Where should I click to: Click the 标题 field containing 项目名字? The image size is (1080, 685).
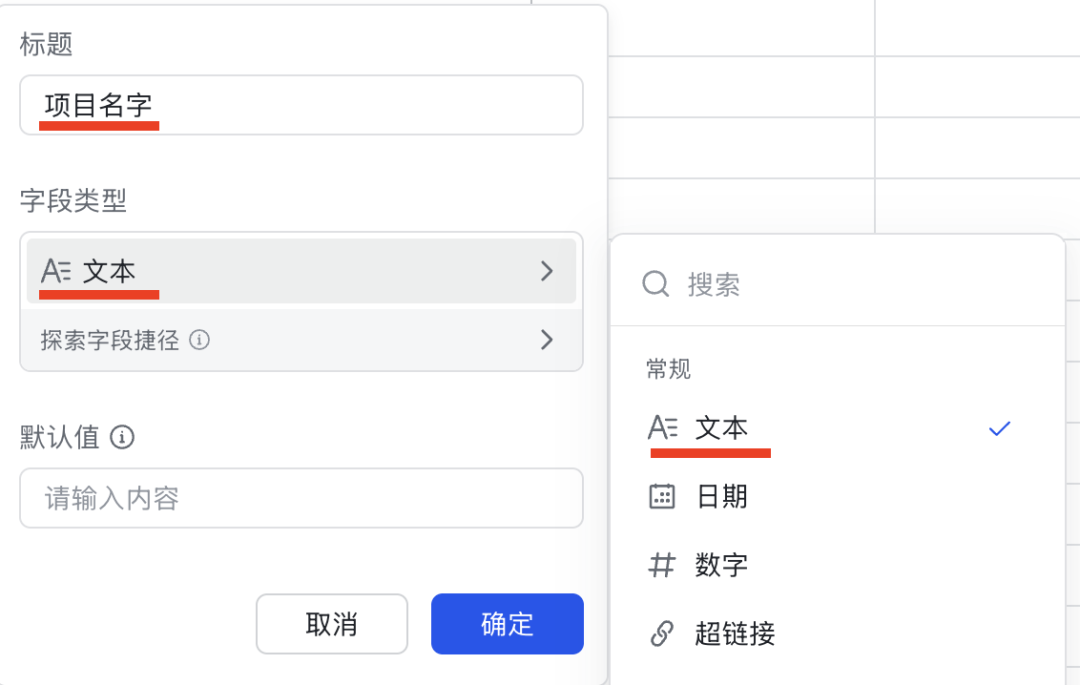click(x=302, y=105)
